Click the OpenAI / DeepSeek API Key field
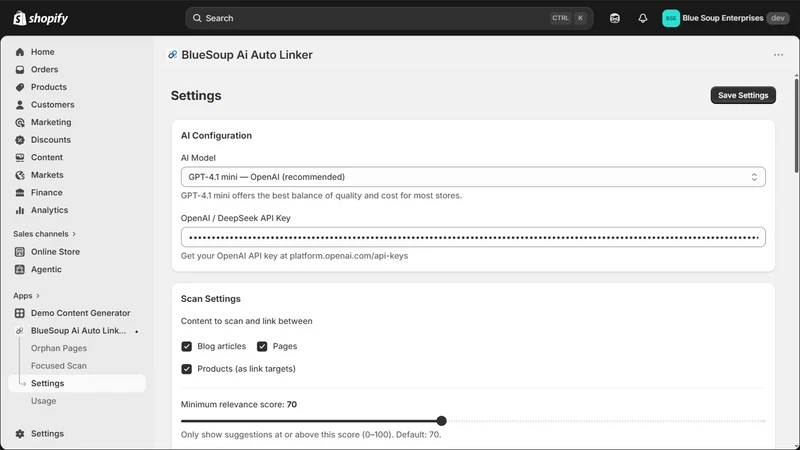 [473, 237]
